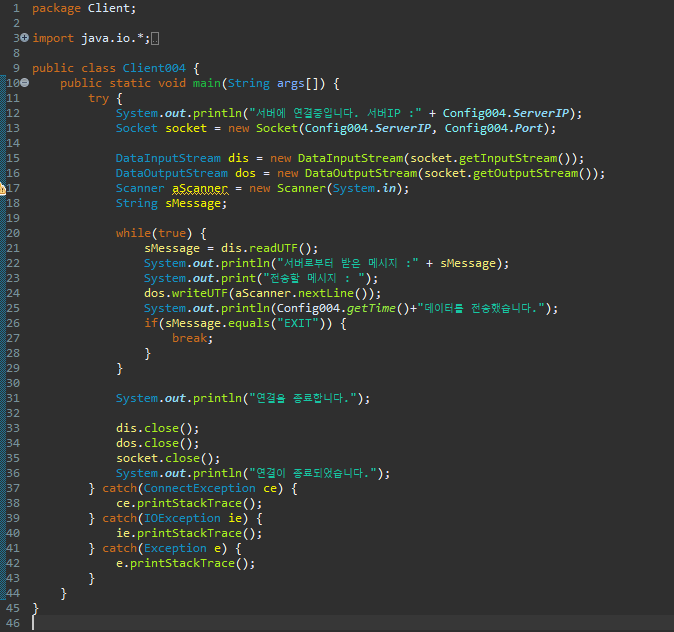Click 'dis.close();' on line 33
Viewport: 674px width, 632px height.
tap(157, 428)
